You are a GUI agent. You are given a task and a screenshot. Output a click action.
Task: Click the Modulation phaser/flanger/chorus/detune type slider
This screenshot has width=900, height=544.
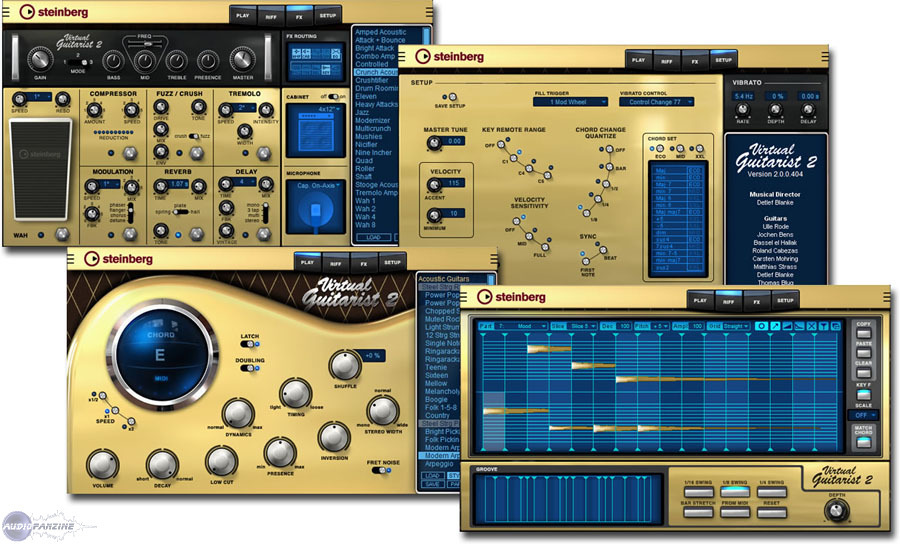point(130,213)
